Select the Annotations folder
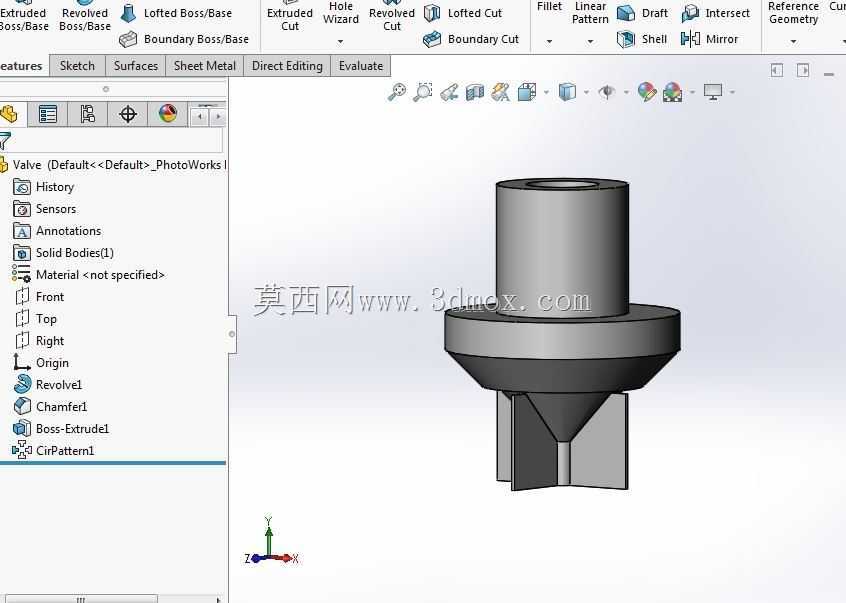This screenshot has height=603, width=846. [x=57, y=231]
